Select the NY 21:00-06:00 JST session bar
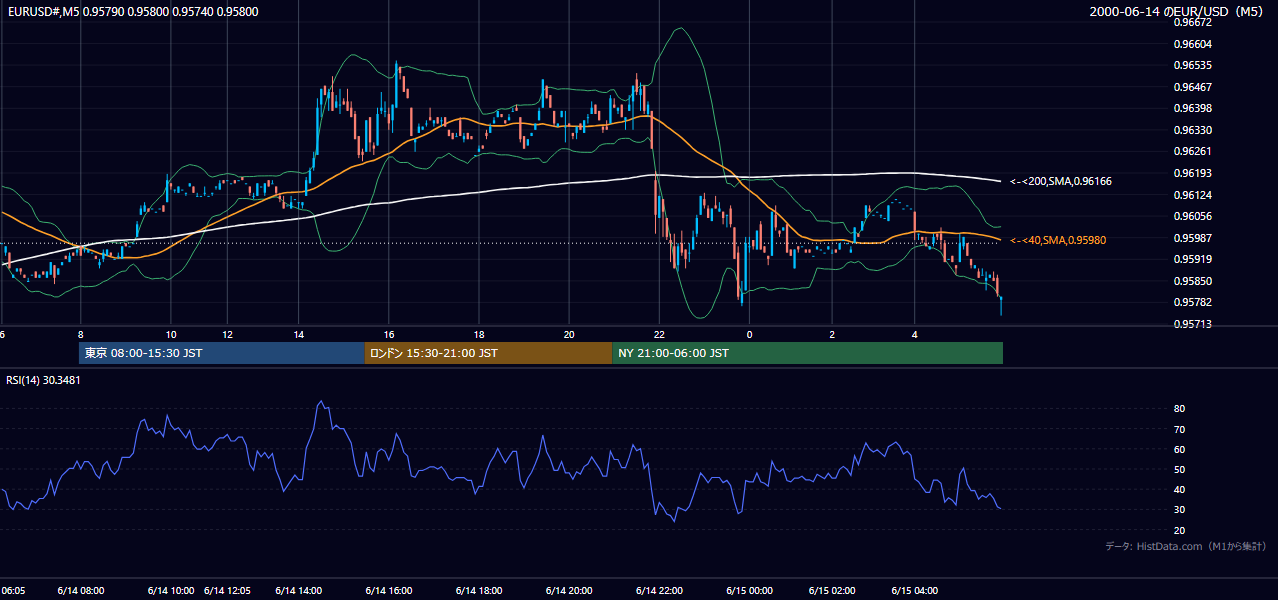The width and height of the screenshot is (1278, 600). (807, 353)
